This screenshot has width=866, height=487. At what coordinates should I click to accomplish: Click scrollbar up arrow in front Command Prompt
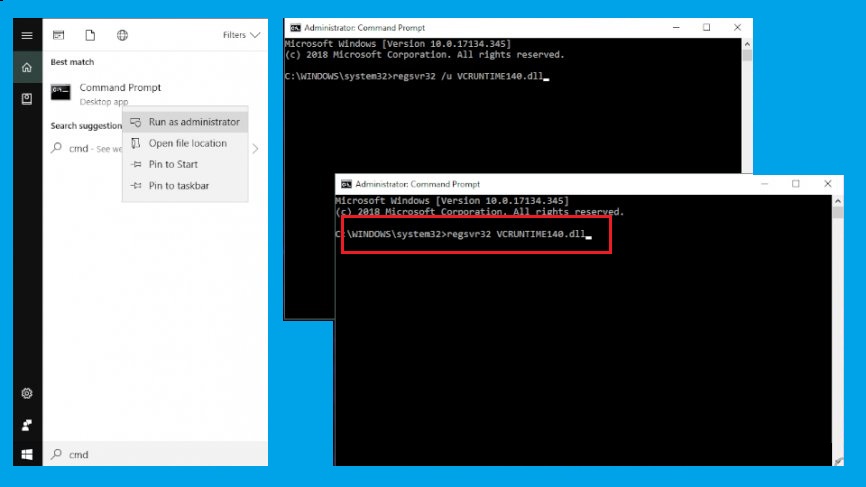[x=838, y=201]
